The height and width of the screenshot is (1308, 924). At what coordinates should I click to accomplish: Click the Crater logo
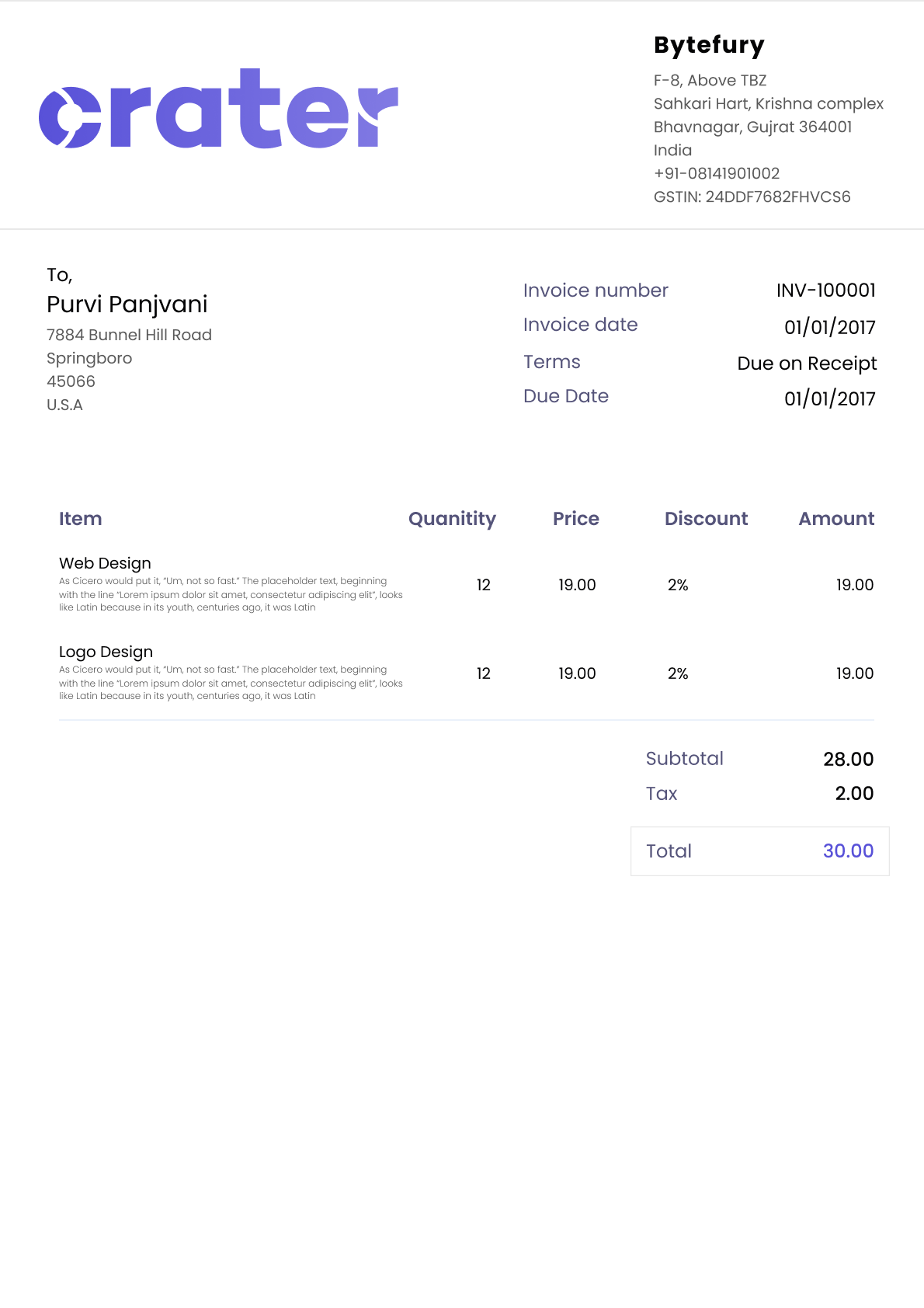point(218,109)
